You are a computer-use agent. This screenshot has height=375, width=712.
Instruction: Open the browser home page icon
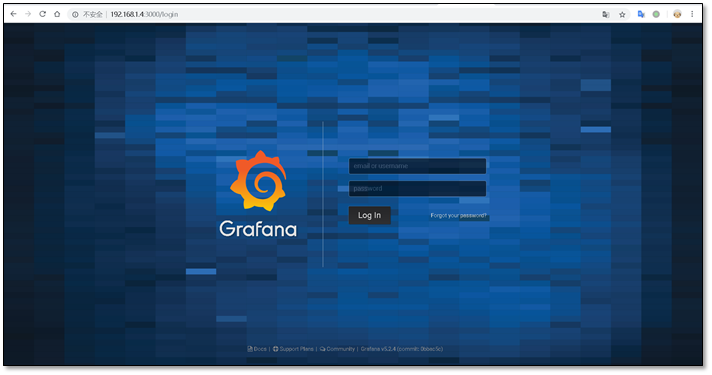pyautogui.click(x=57, y=14)
